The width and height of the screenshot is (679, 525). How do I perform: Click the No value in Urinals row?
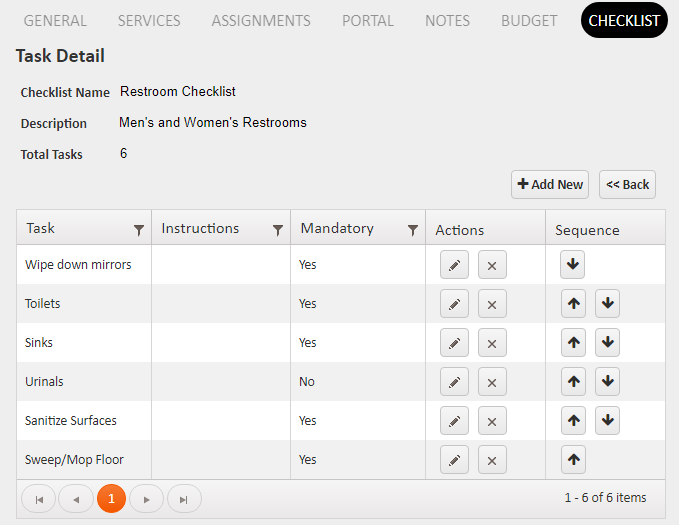[307, 381]
